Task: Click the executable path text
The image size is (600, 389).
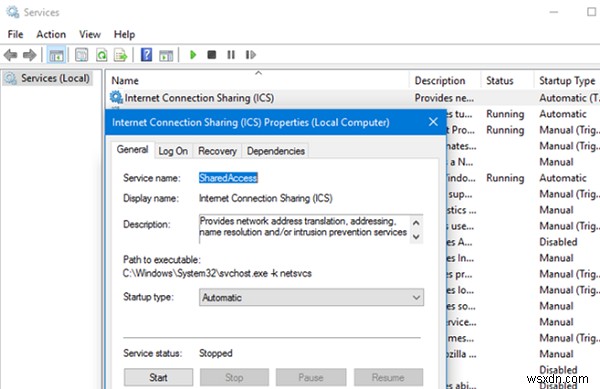Action: tap(217, 273)
